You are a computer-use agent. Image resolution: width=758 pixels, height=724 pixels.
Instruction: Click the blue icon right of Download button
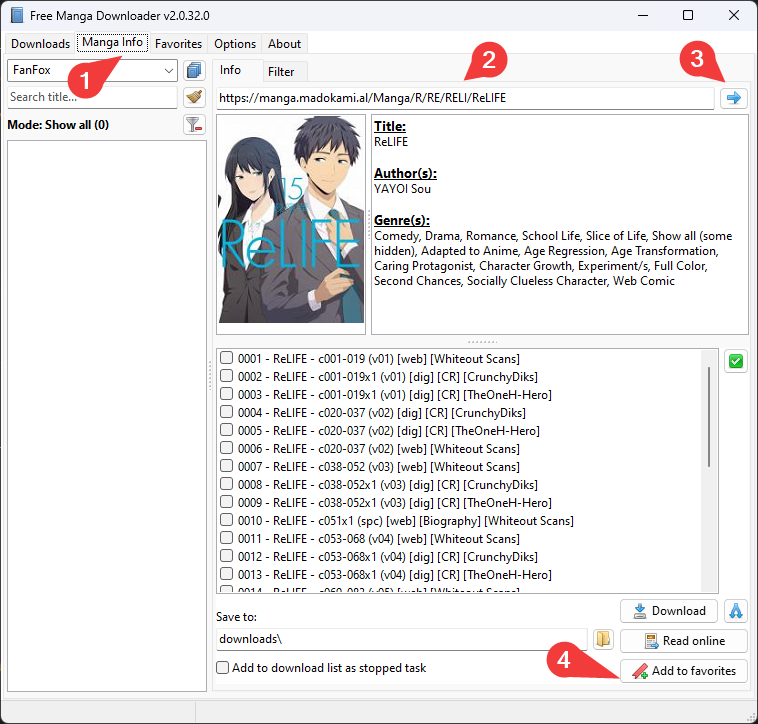pyautogui.click(x=736, y=611)
